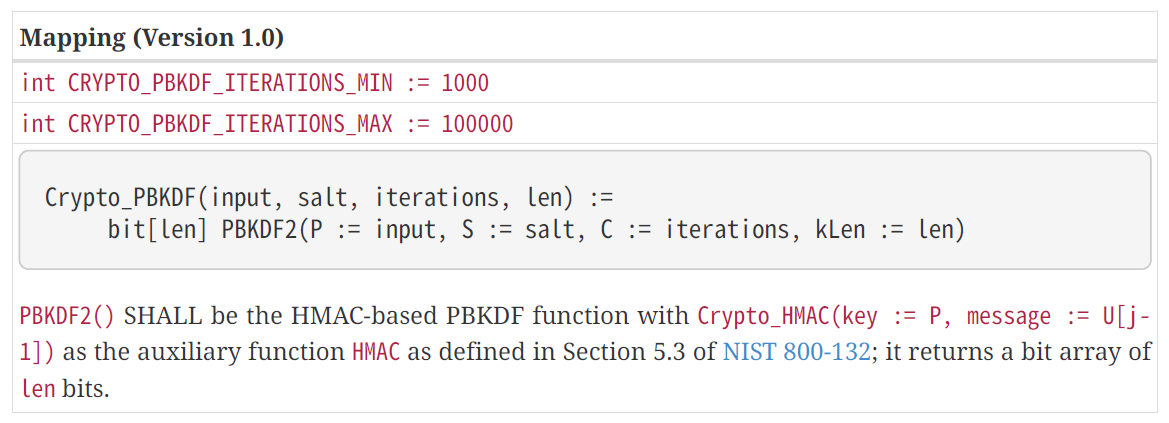The width and height of the screenshot is (1169, 423).
Task: Click the red len code before bits
Action: tap(38, 388)
